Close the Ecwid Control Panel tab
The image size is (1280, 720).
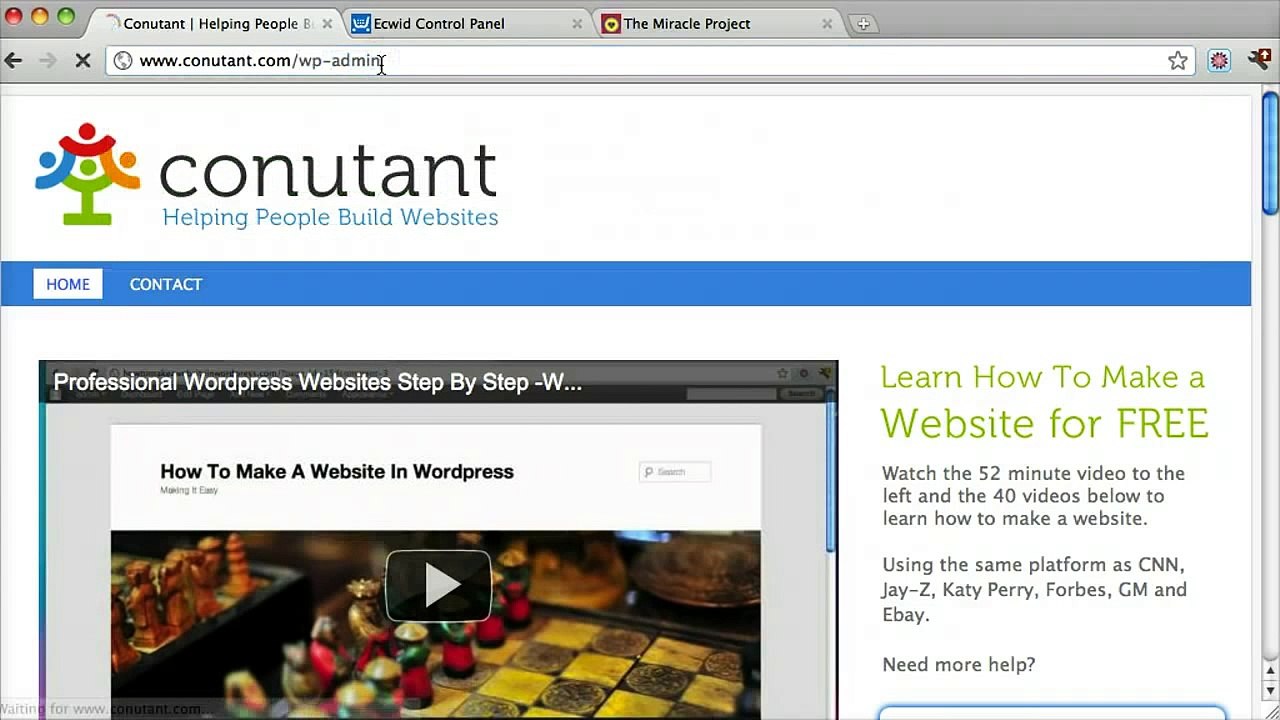coord(577,24)
